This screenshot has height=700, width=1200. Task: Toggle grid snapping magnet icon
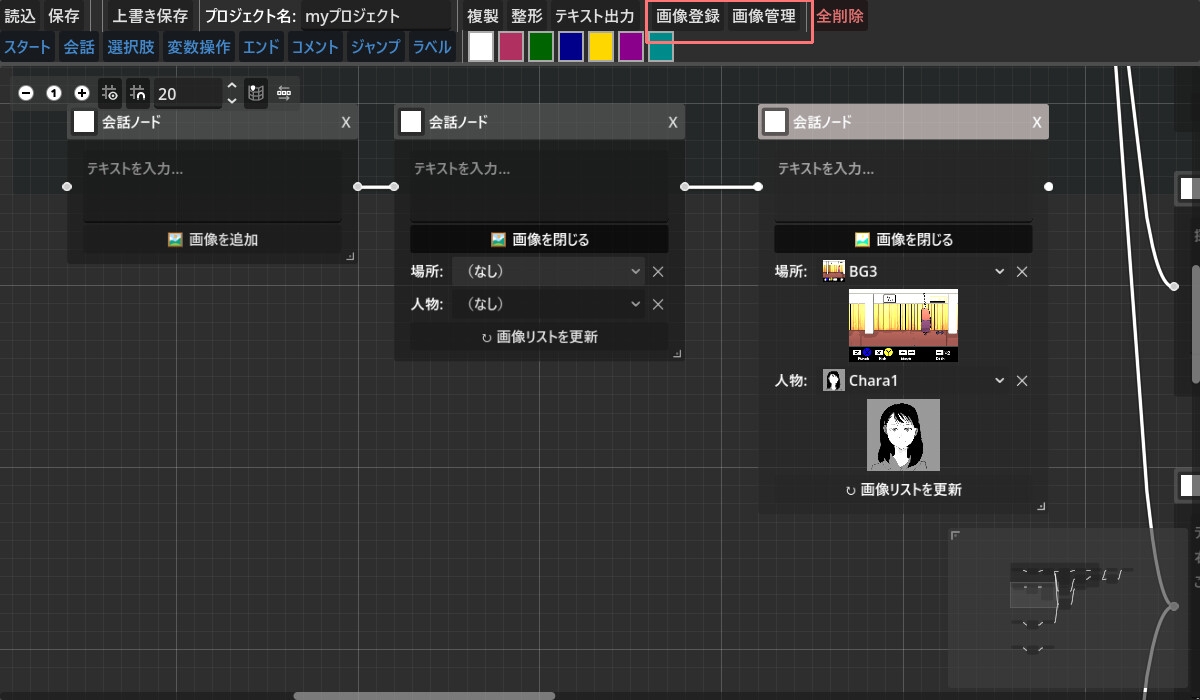(x=138, y=93)
